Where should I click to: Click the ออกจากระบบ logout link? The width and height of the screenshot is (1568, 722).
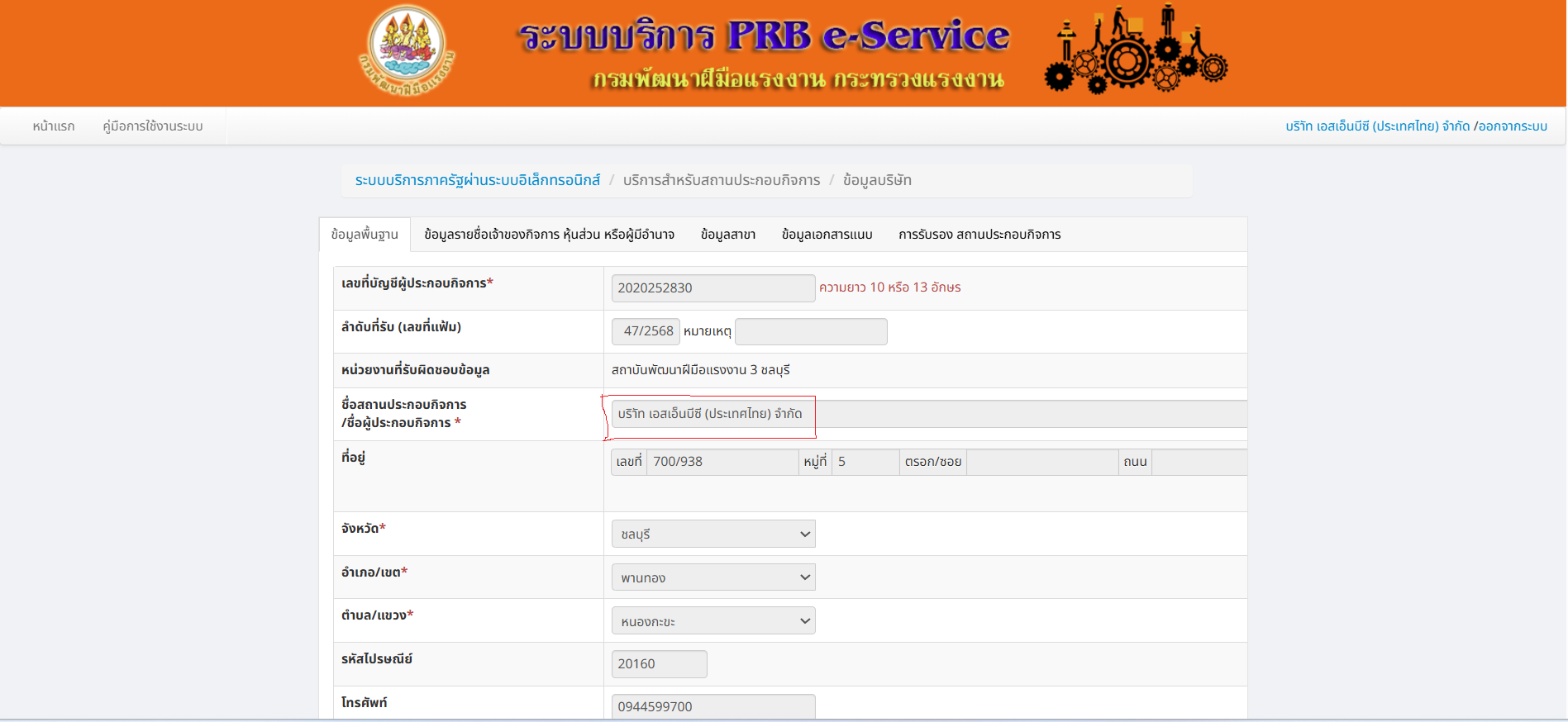(1513, 126)
